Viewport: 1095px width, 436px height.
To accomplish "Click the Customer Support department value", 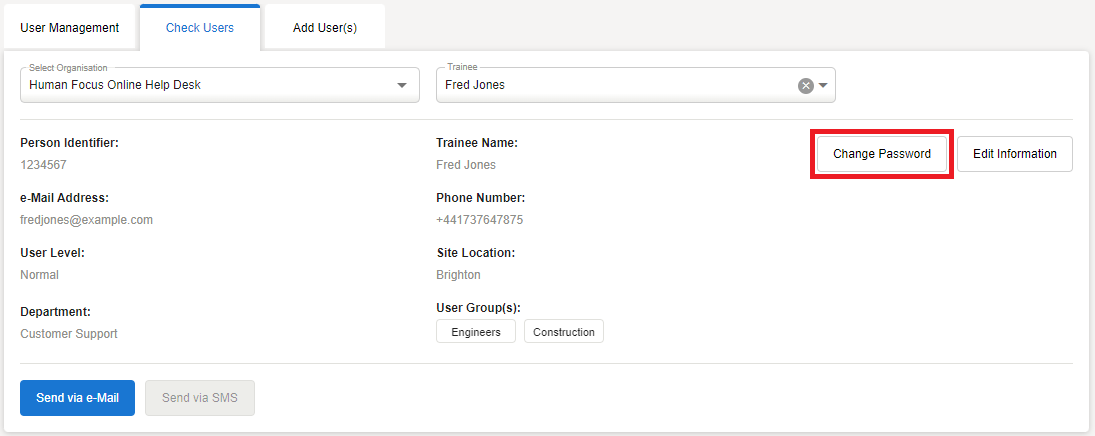I will 69,334.
